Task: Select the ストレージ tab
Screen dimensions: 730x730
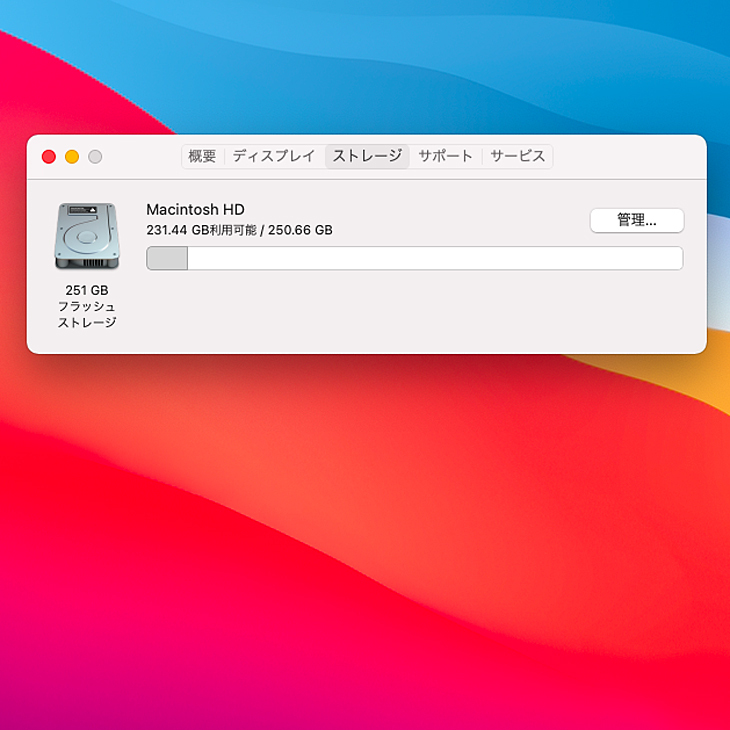Action: point(367,156)
